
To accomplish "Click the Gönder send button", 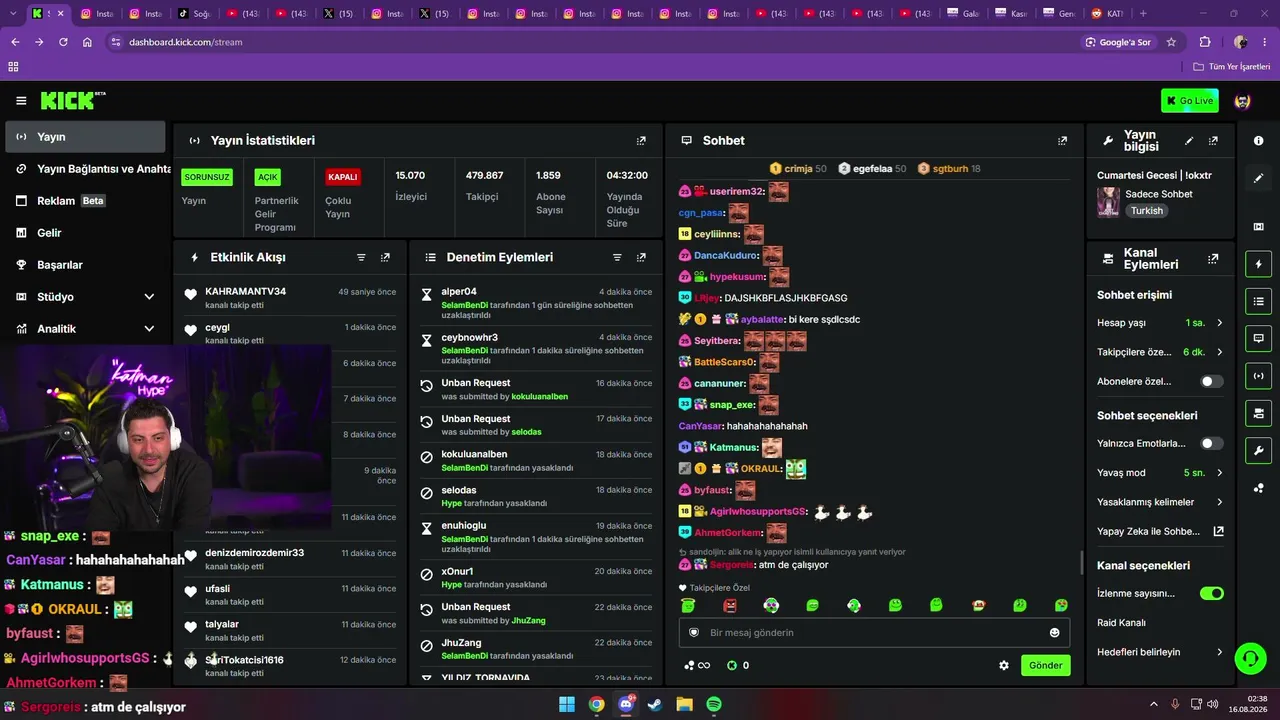I will 1046,665.
